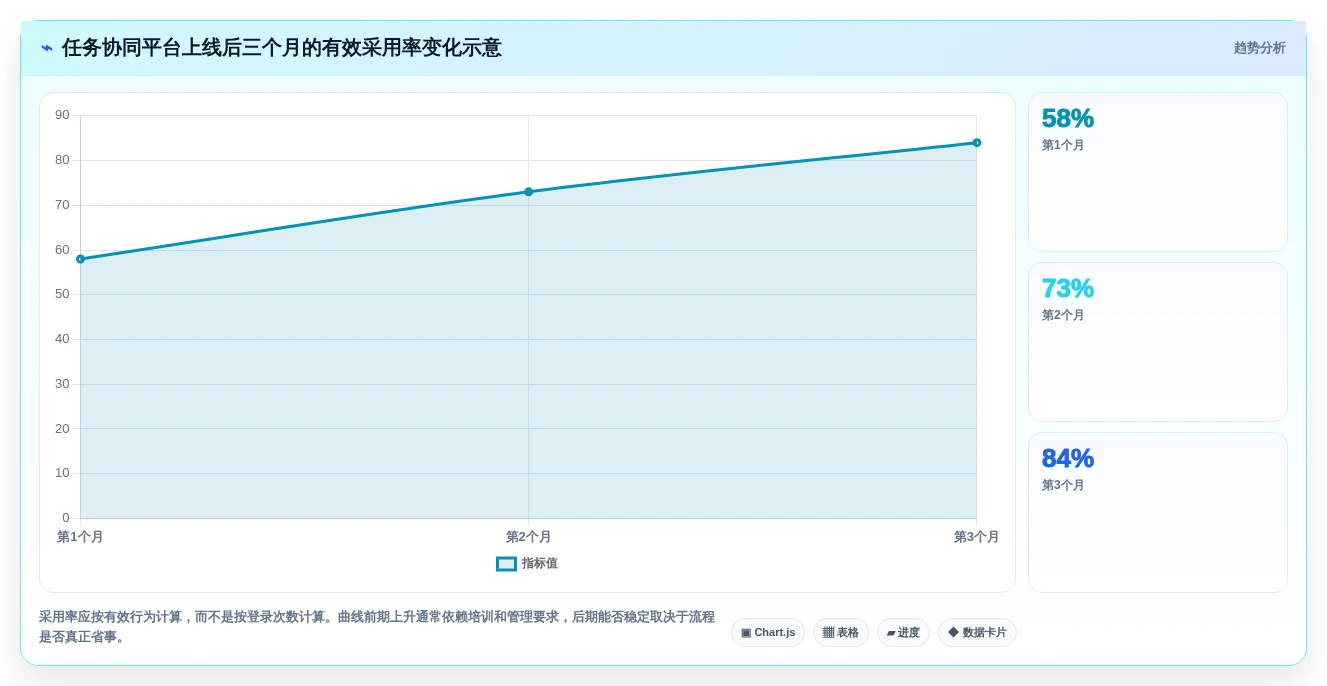The image size is (1327, 686).
Task: Click the Chart.js tag pill
Action: point(768,633)
